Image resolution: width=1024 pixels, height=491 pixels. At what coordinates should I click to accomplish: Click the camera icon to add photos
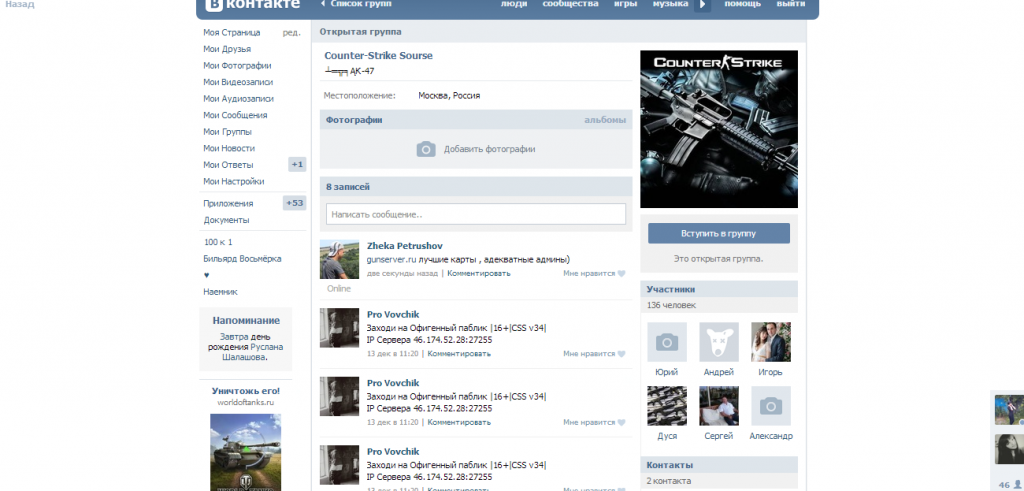(x=426, y=149)
